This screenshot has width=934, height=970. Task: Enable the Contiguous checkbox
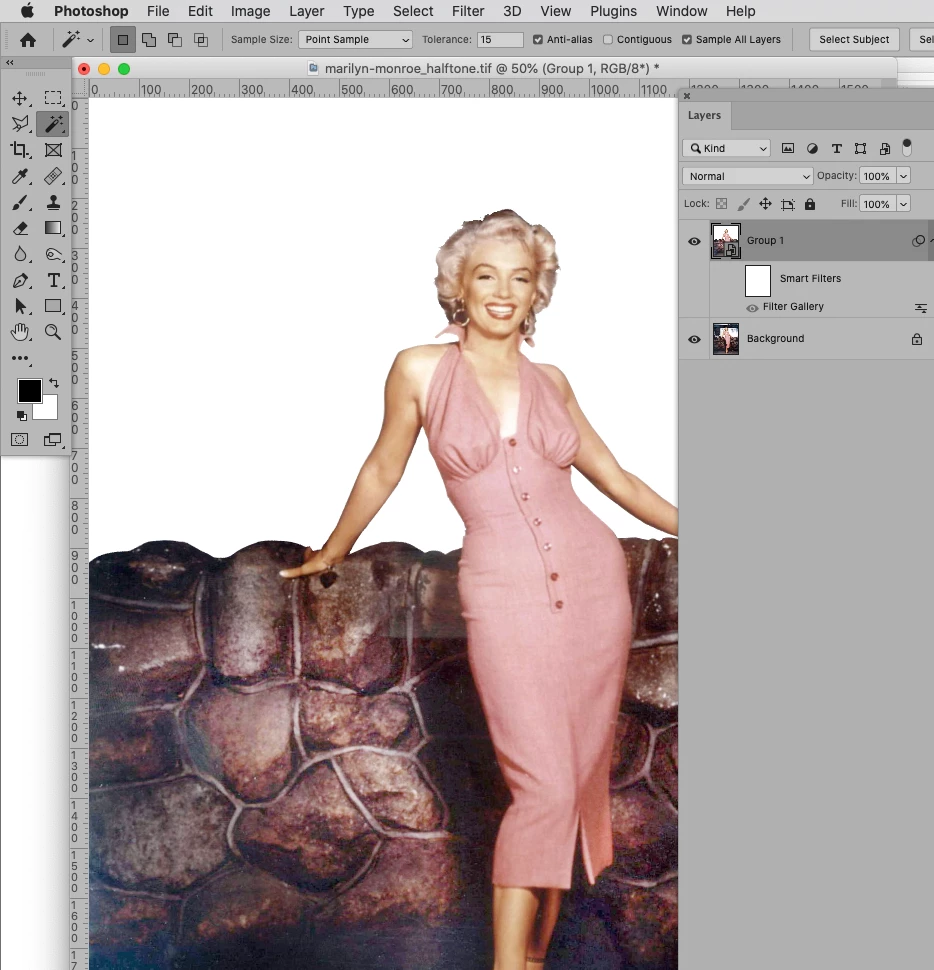coord(608,40)
